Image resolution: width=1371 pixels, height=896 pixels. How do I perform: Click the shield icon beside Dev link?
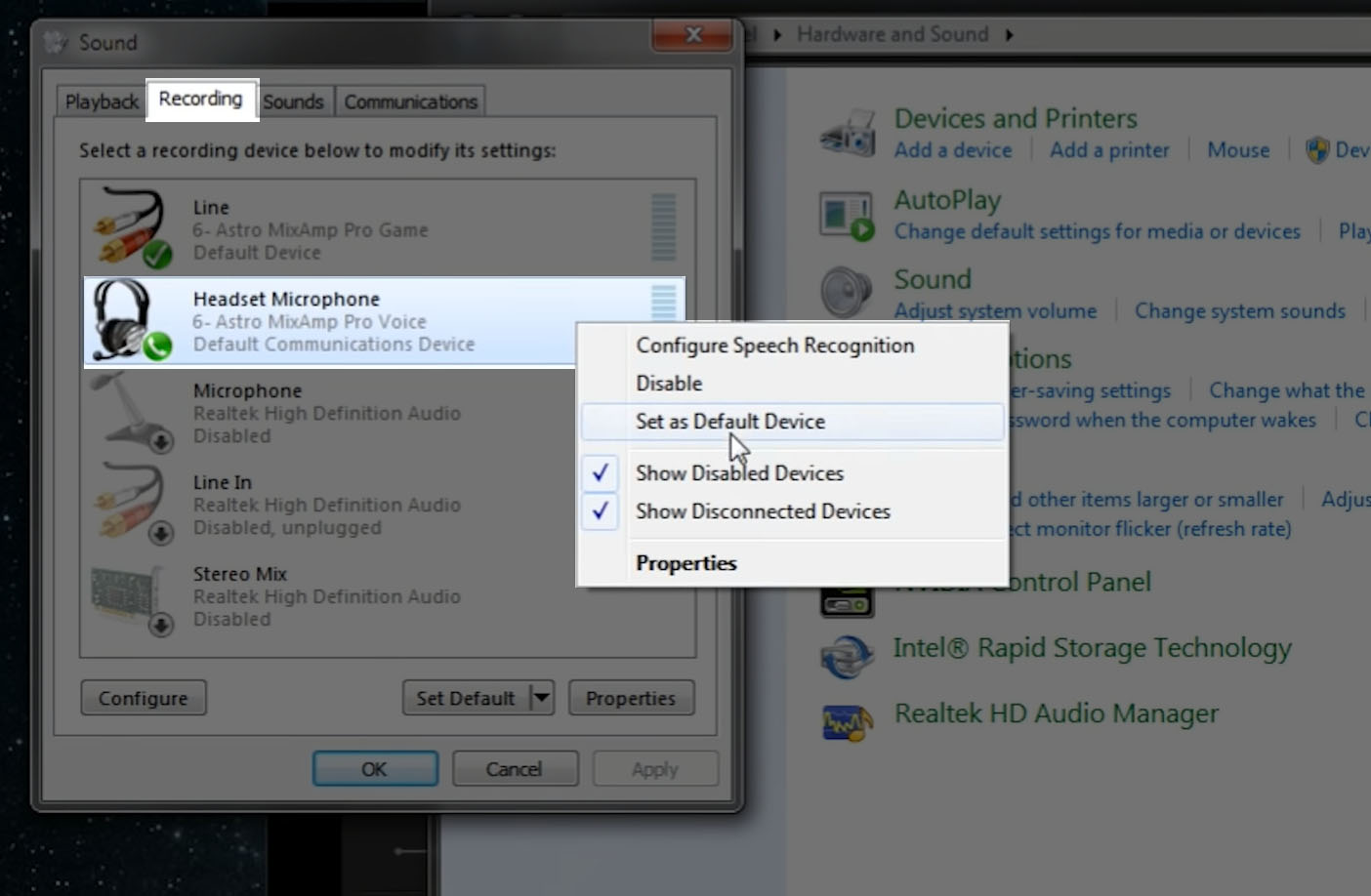(1317, 150)
